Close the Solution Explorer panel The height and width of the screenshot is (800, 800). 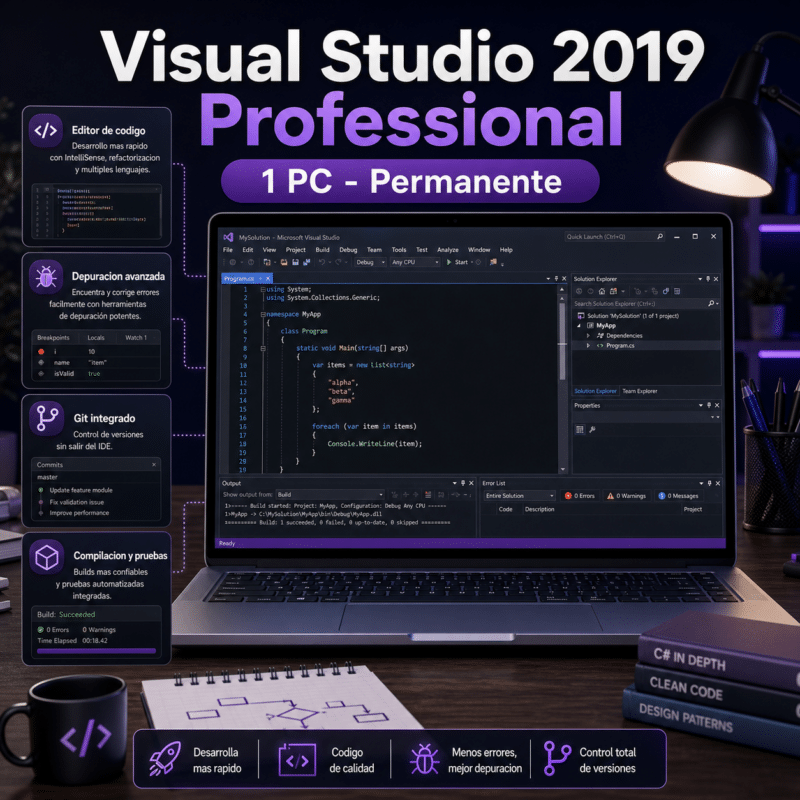pos(716,279)
